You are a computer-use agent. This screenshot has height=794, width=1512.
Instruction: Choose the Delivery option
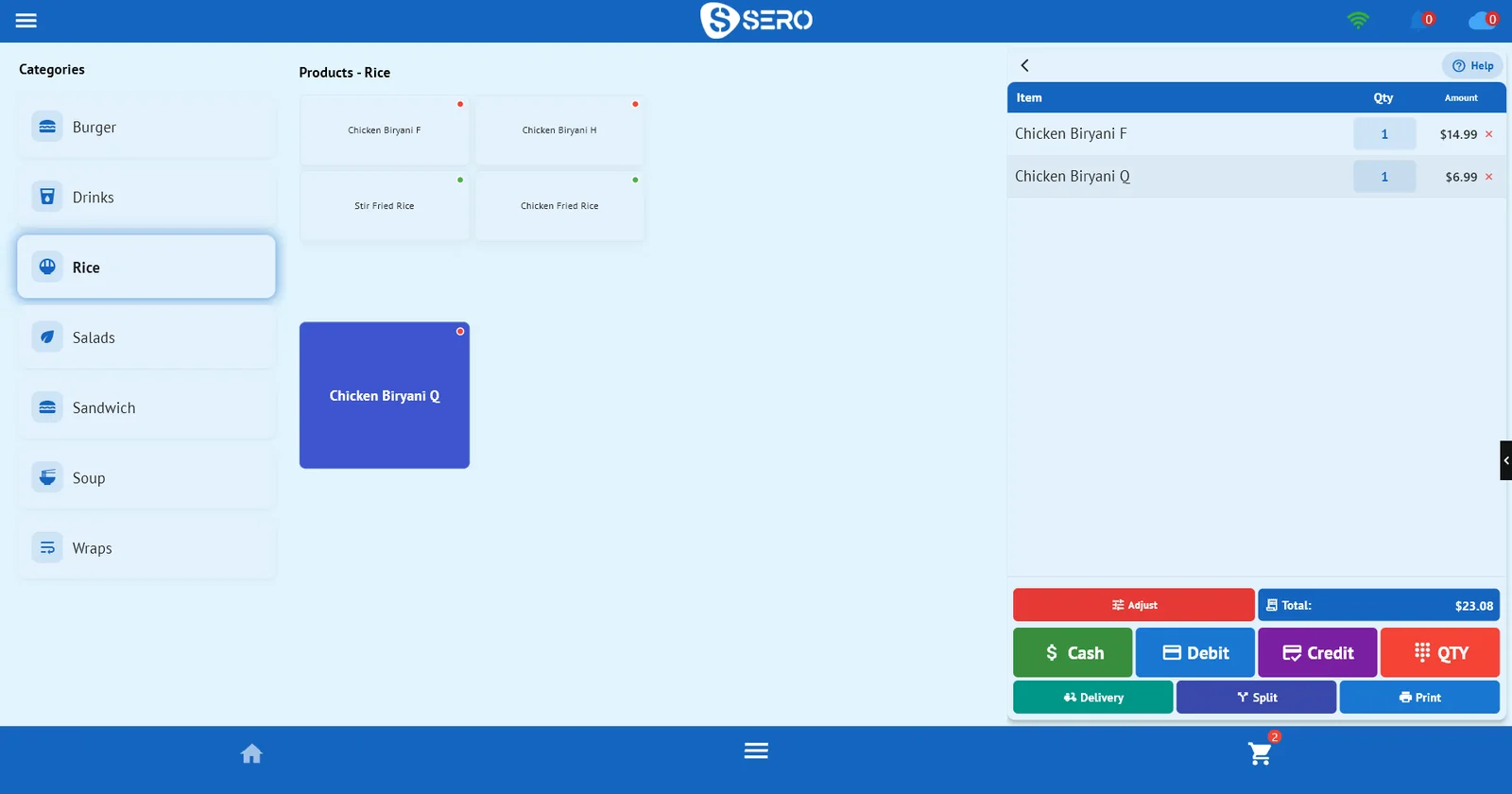click(1093, 698)
